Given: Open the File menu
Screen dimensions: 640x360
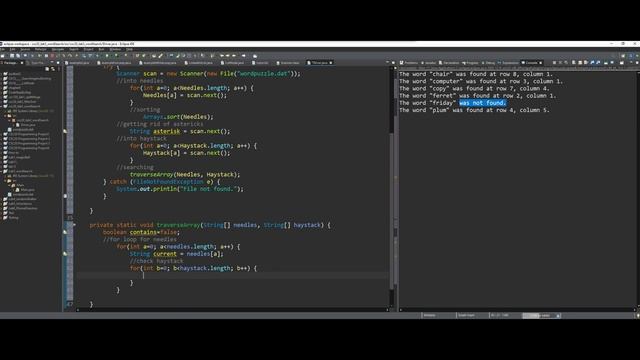Looking at the screenshot, I should (2, 49).
